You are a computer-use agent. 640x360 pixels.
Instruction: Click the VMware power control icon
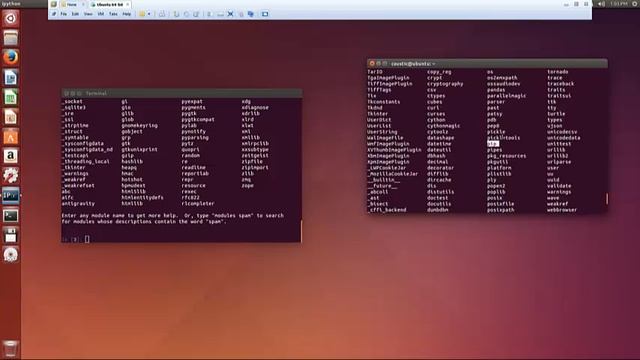(x=142, y=14)
